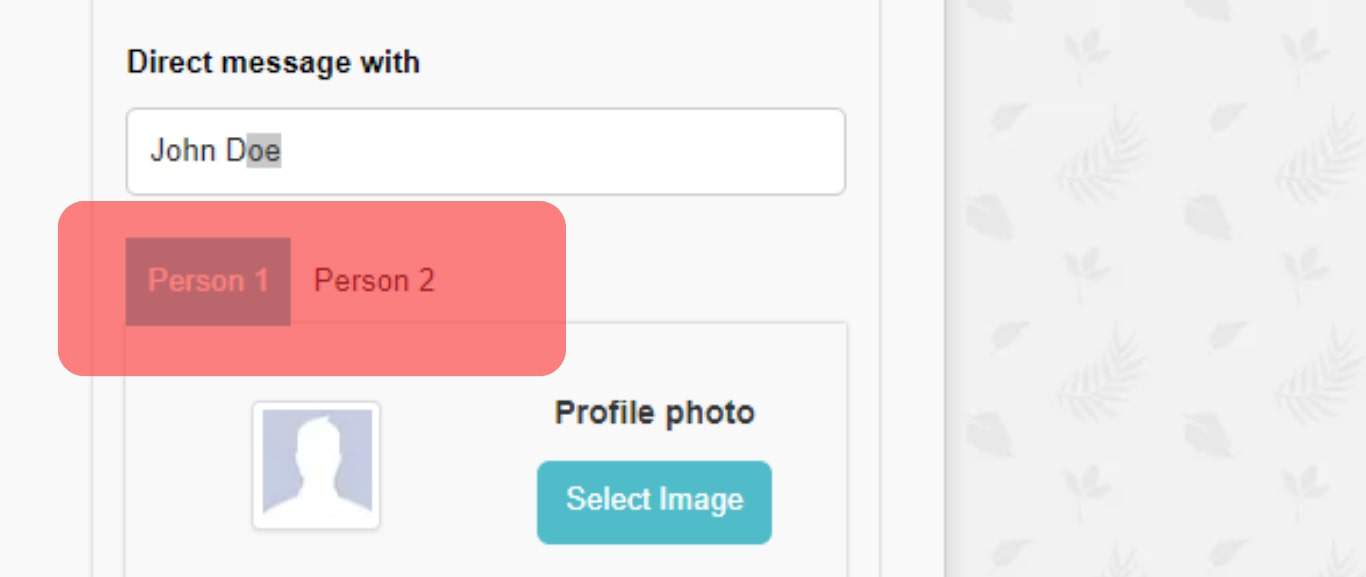Click the white frame around the avatar
Viewport: 1366px width, 577px height.
point(257,465)
